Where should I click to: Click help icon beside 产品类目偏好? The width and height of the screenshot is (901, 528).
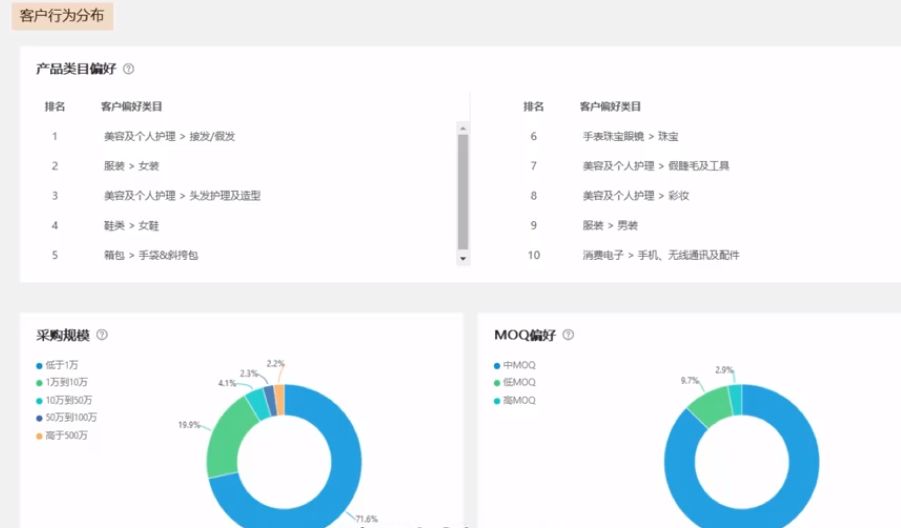[129, 69]
